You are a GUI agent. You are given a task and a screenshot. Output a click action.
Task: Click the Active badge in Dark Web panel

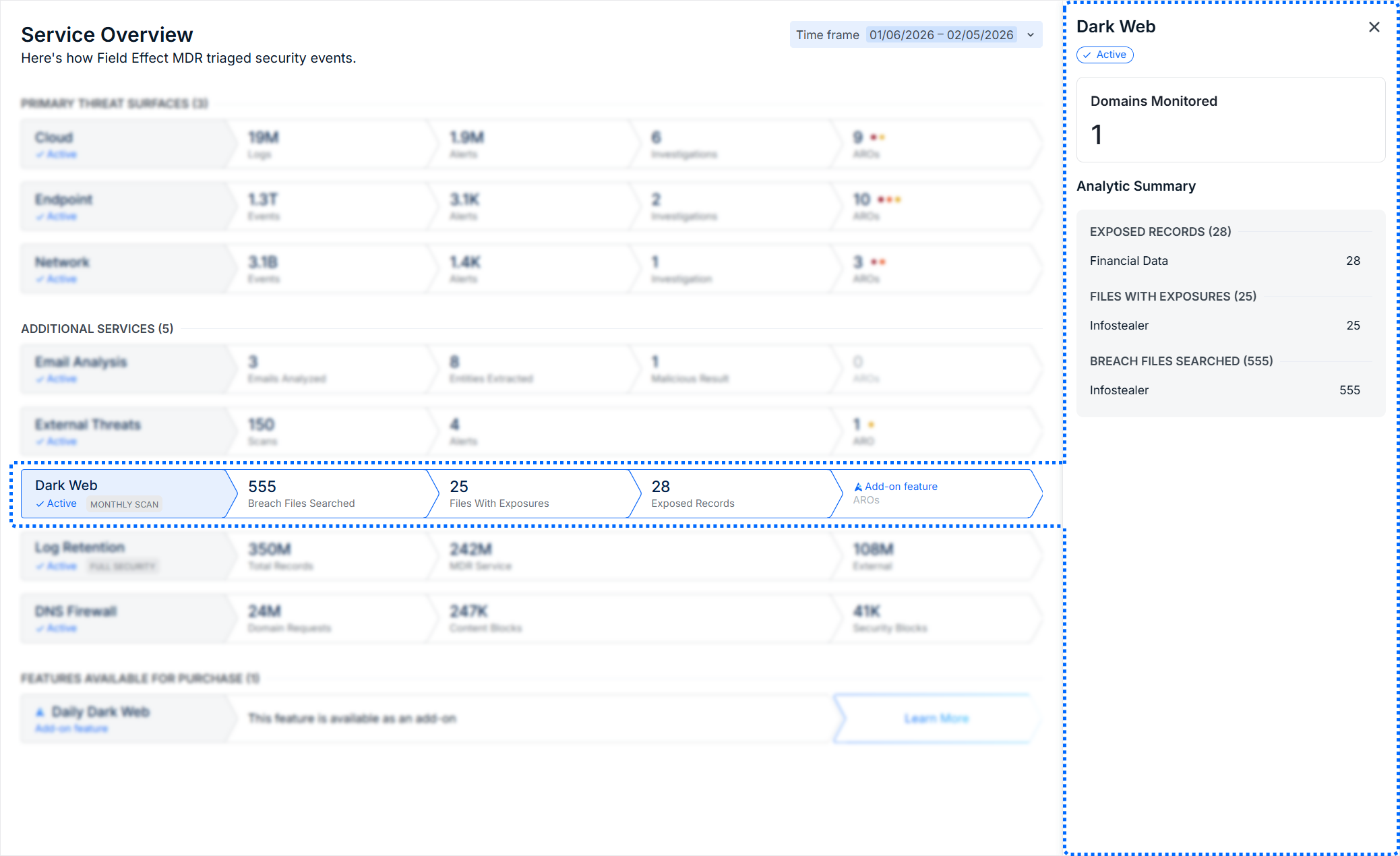(x=1105, y=55)
